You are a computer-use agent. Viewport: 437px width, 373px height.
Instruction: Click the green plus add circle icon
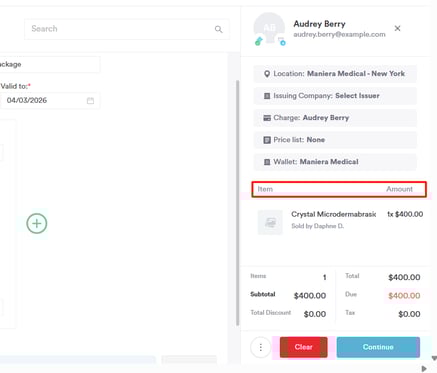click(x=37, y=223)
